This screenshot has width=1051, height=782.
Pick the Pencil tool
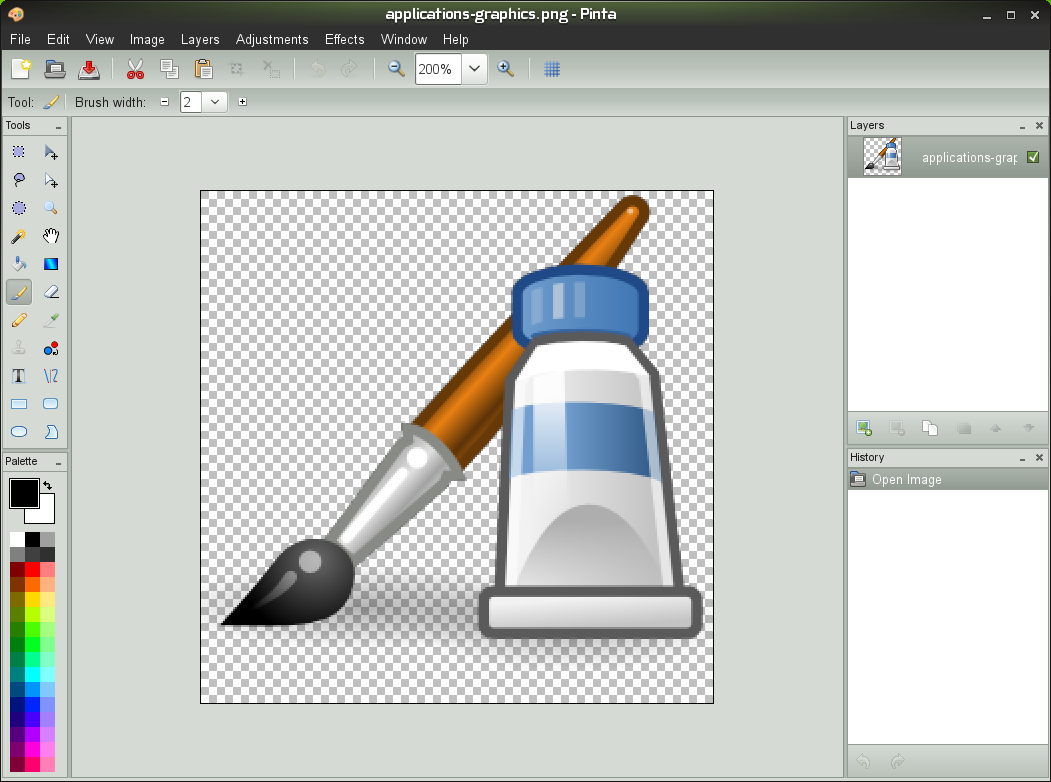18,320
